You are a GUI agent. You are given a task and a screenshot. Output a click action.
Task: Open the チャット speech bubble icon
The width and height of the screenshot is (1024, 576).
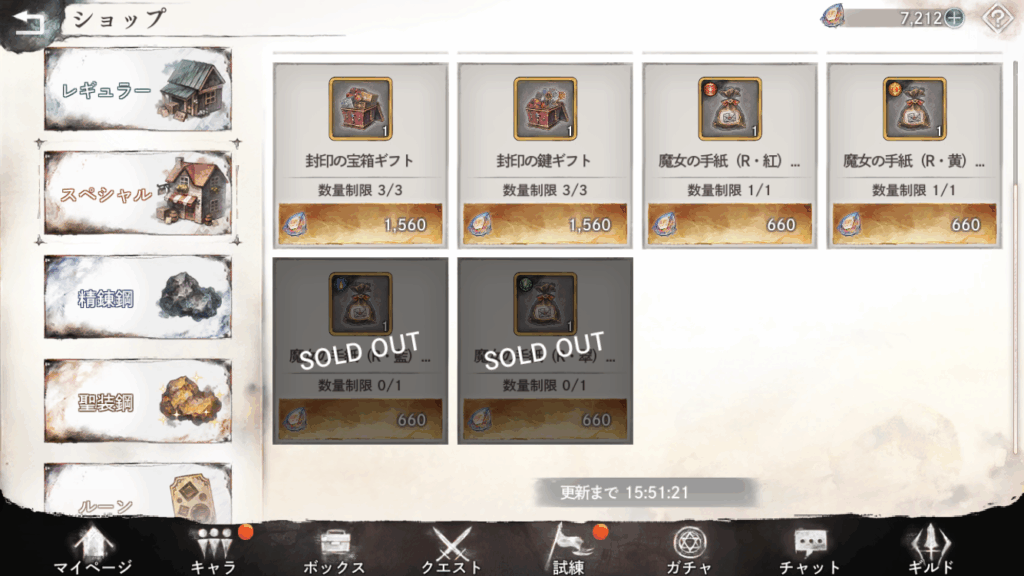810,551
